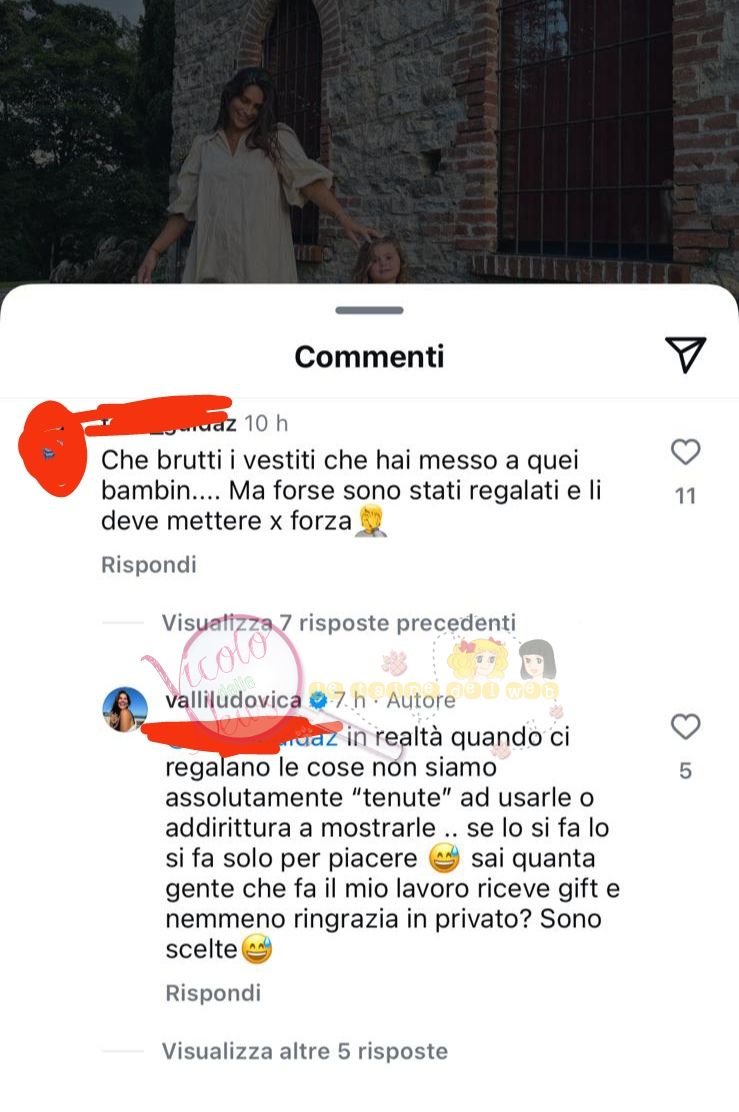Open the likes count 11
The height and width of the screenshot is (1112, 739).
pyautogui.click(x=685, y=496)
